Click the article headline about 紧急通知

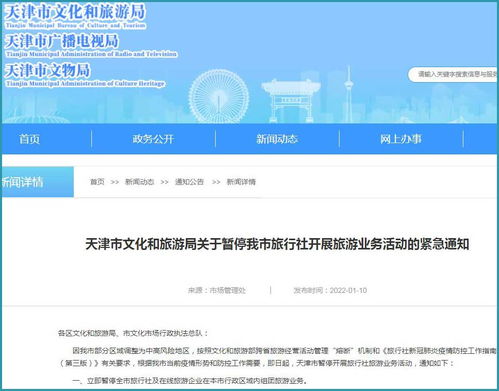(277, 244)
